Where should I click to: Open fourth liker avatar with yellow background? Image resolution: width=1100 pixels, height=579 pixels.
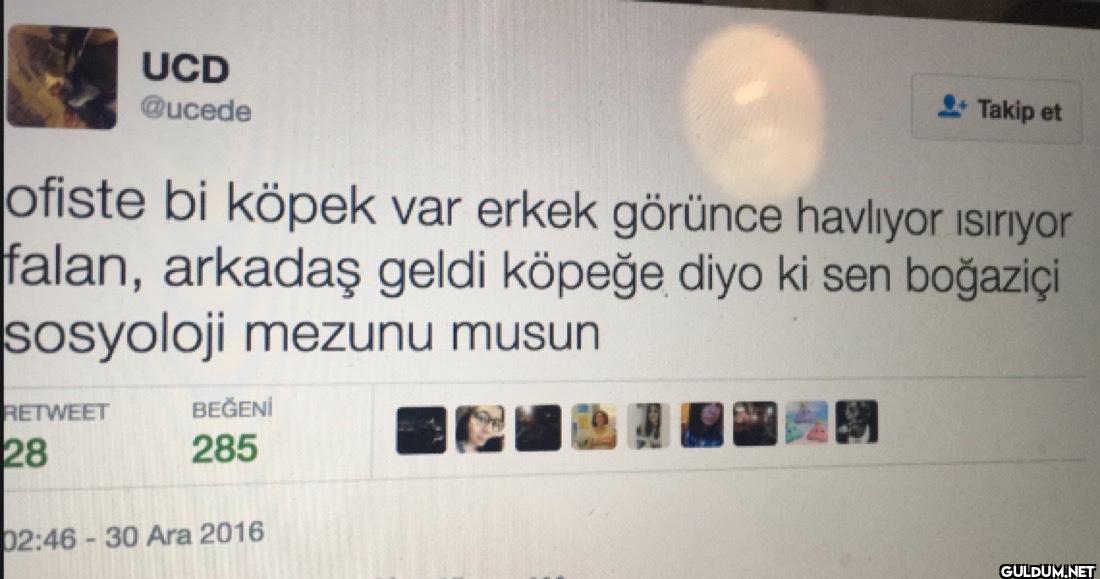[594, 427]
